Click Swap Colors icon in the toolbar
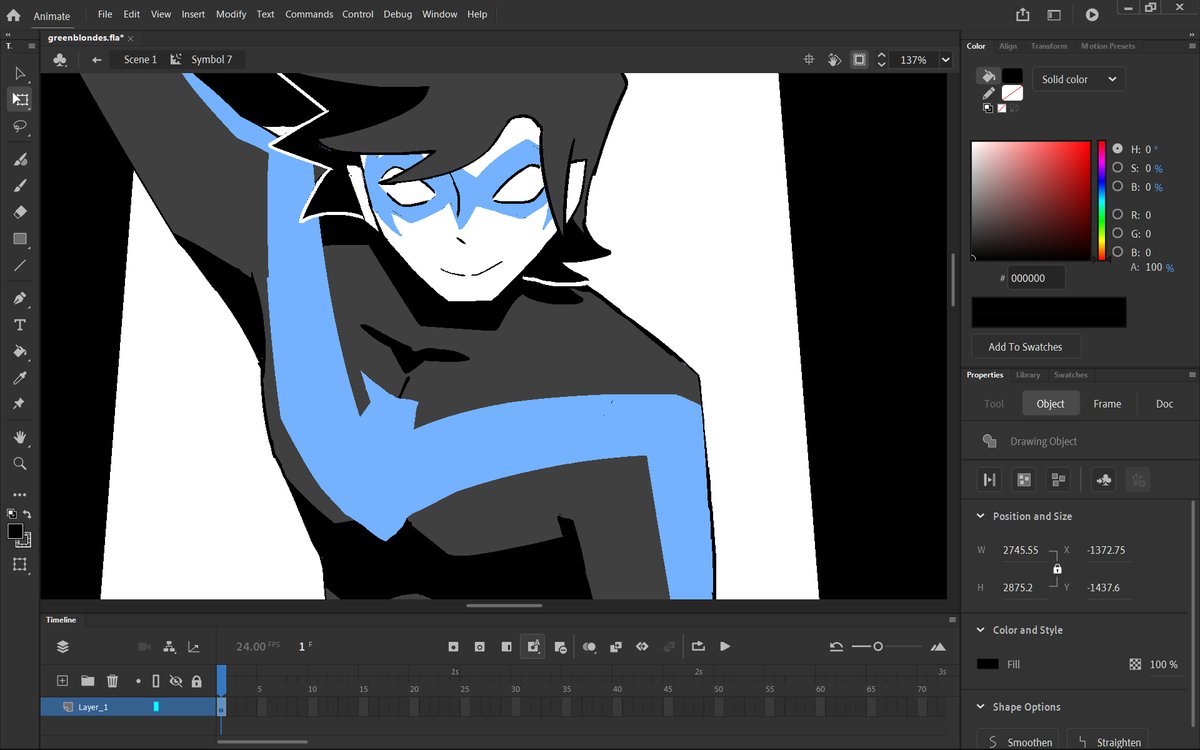Image resolution: width=1200 pixels, height=750 pixels. pyautogui.click(x=28, y=514)
